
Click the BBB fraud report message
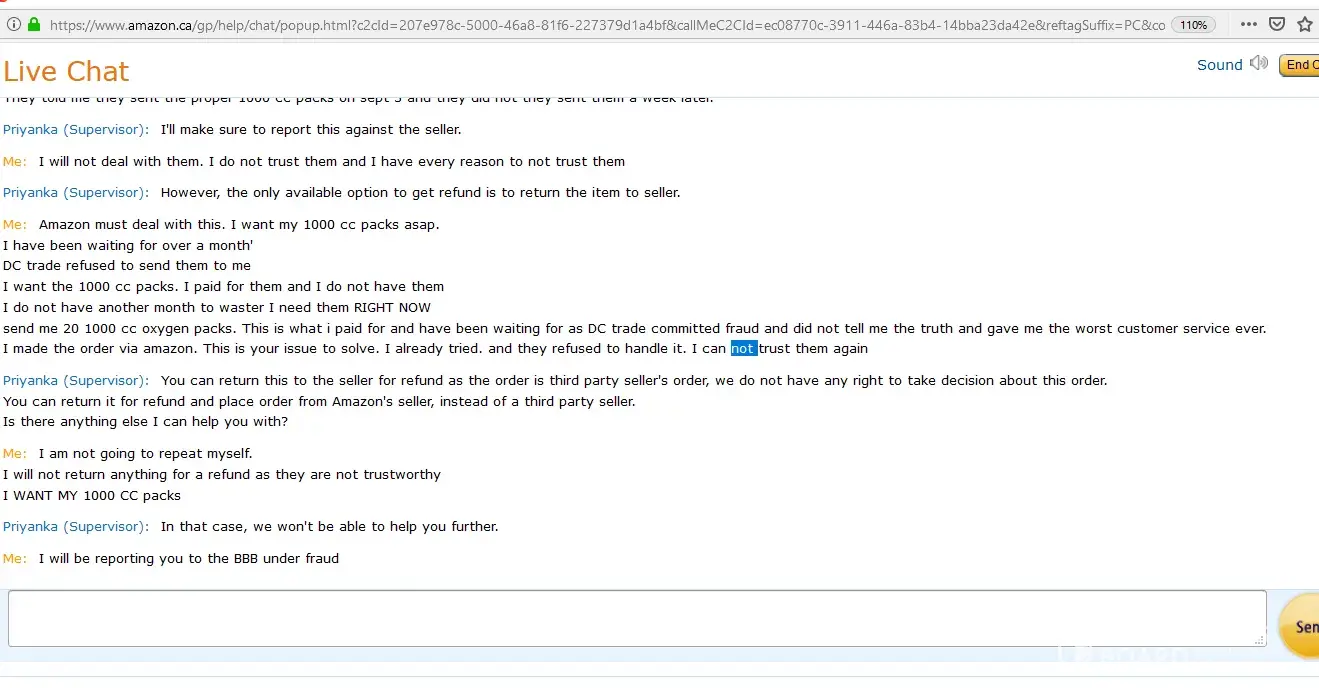click(189, 559)
